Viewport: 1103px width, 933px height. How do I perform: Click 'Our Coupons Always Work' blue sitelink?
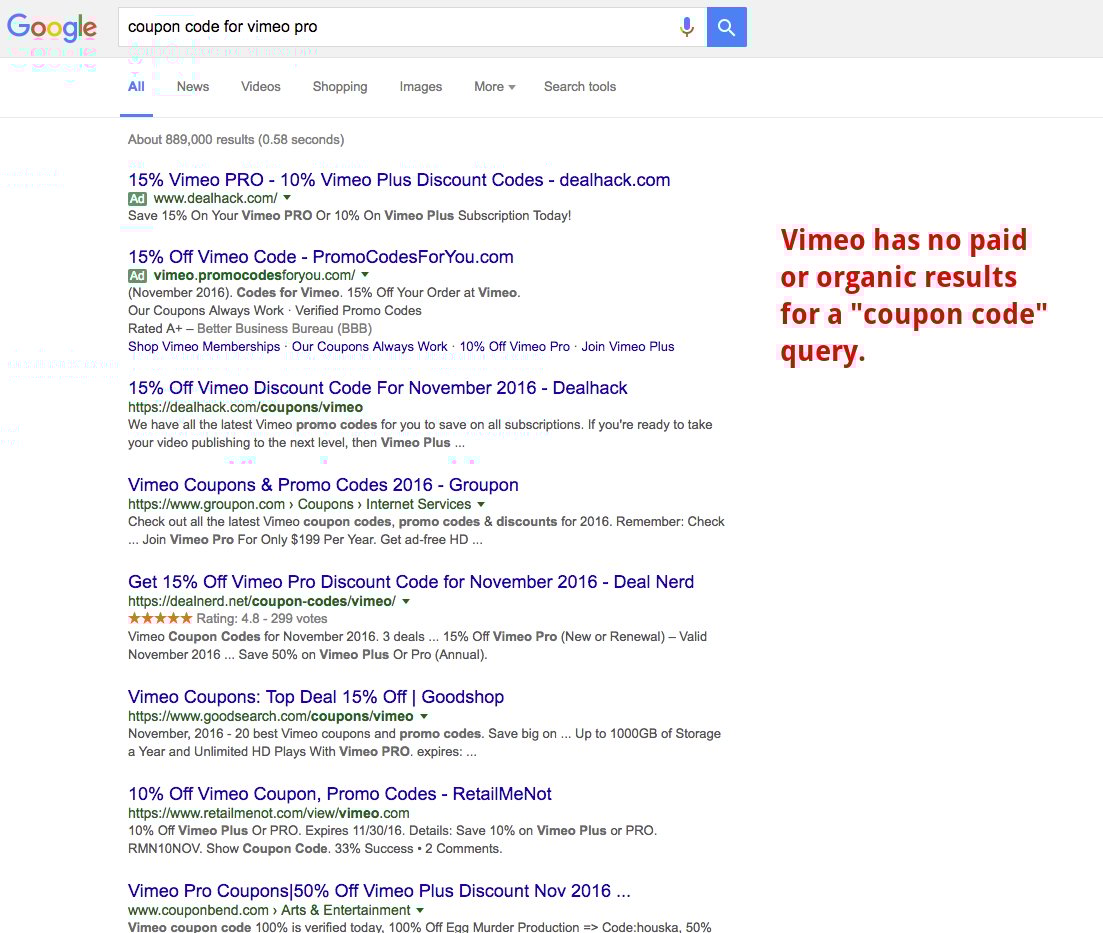[x=369, y=347]
